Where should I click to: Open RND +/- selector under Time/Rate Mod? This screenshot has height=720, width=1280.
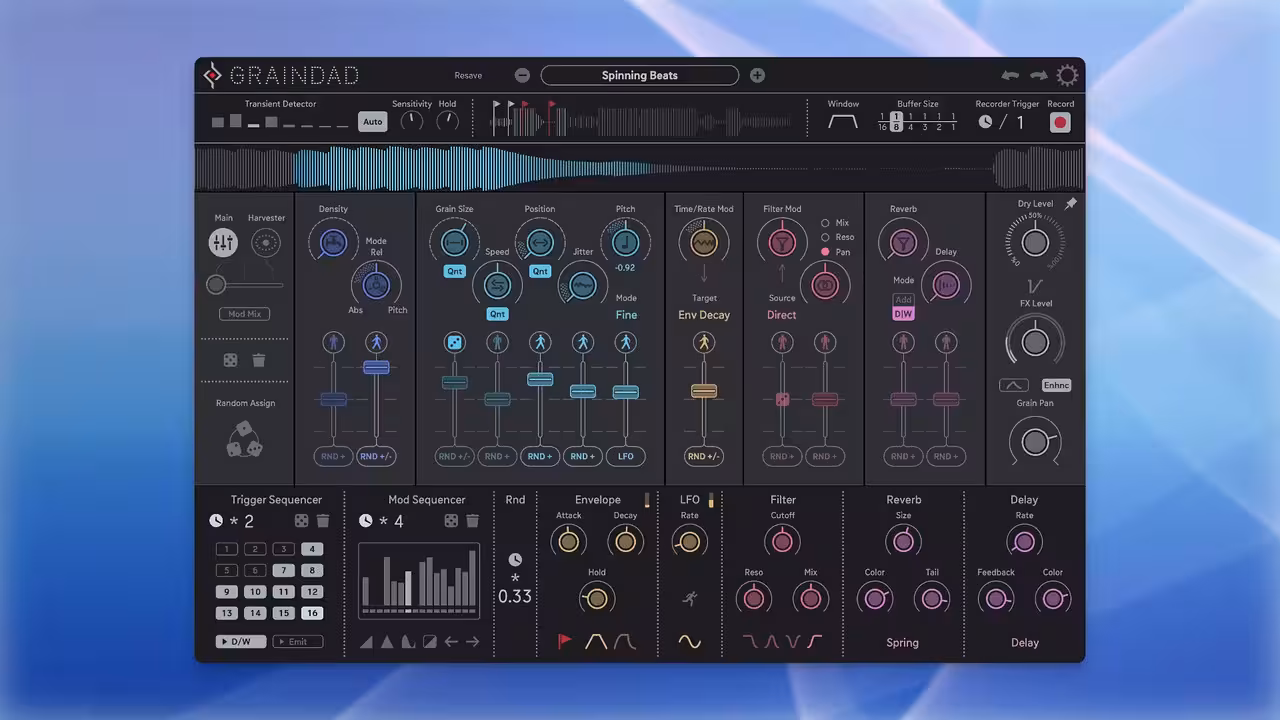click(x=704, y=456)
